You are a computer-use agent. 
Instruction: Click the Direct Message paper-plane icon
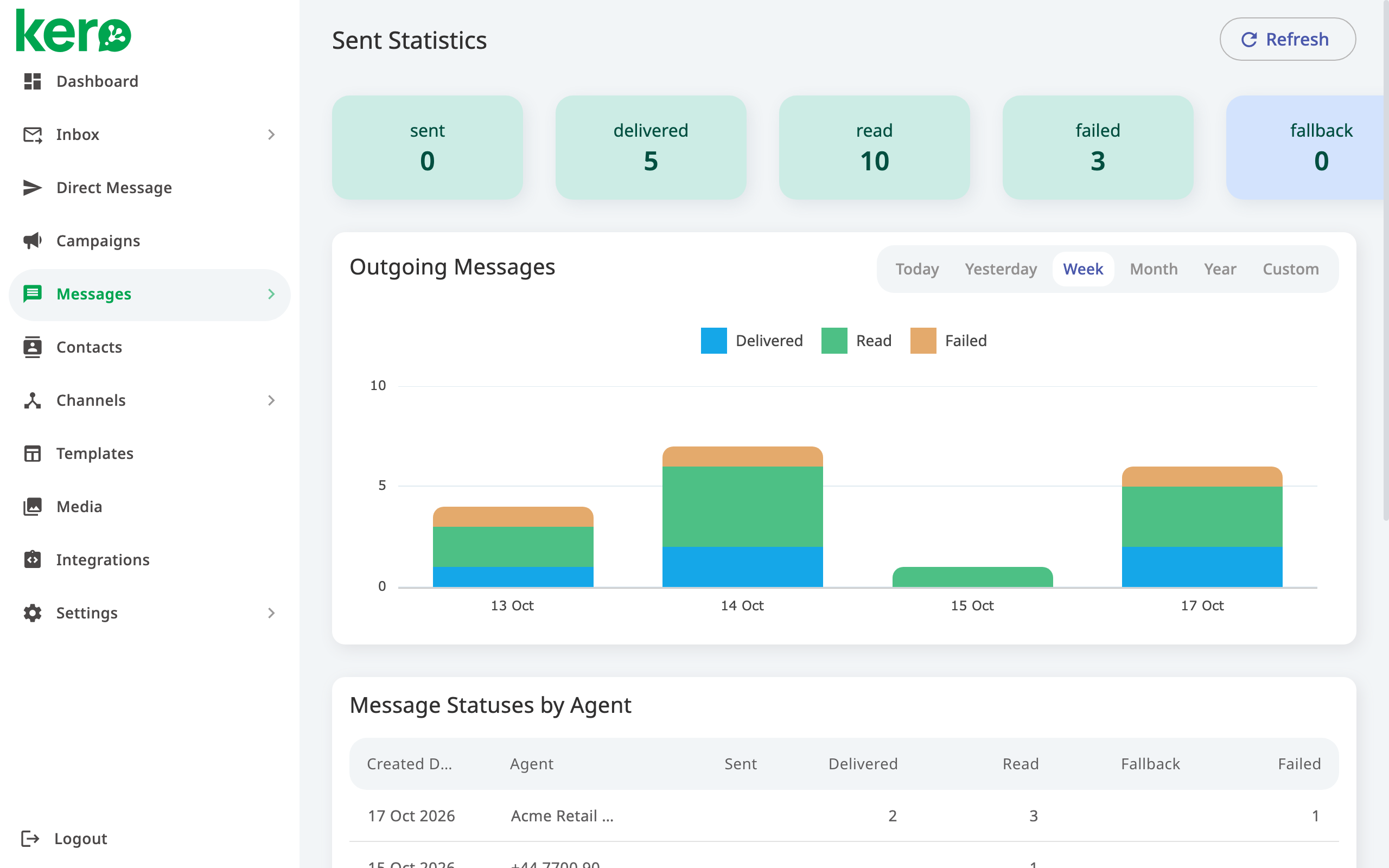(x=33, y=188)
